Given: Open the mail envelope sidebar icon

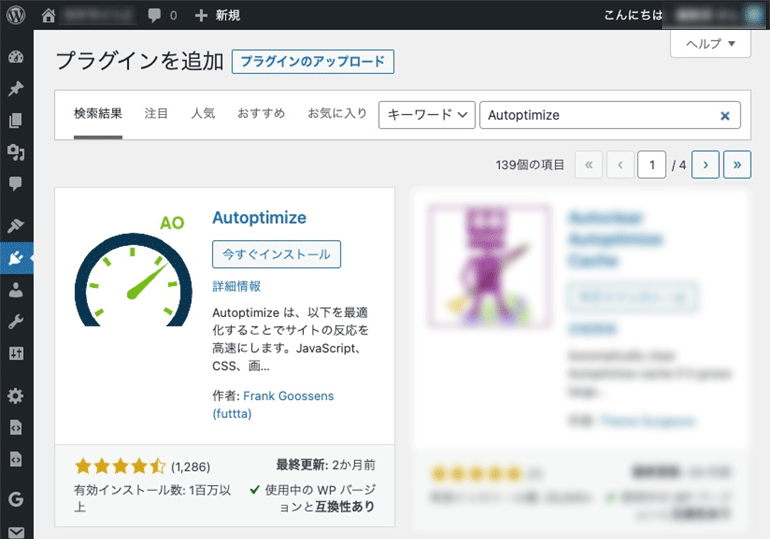Looking at the screenshot, I should 16,532.
